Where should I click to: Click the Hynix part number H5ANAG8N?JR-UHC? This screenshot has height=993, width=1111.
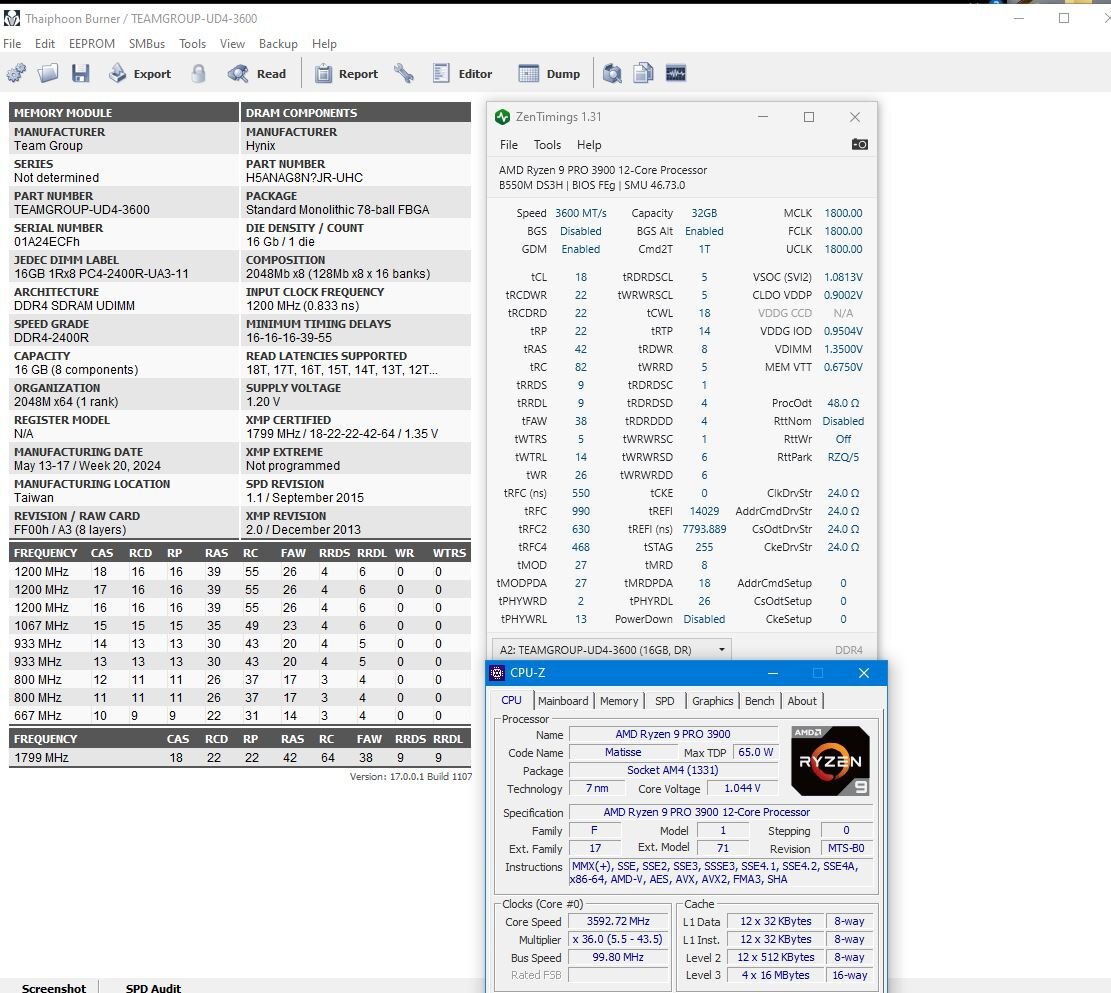(304, 178)
